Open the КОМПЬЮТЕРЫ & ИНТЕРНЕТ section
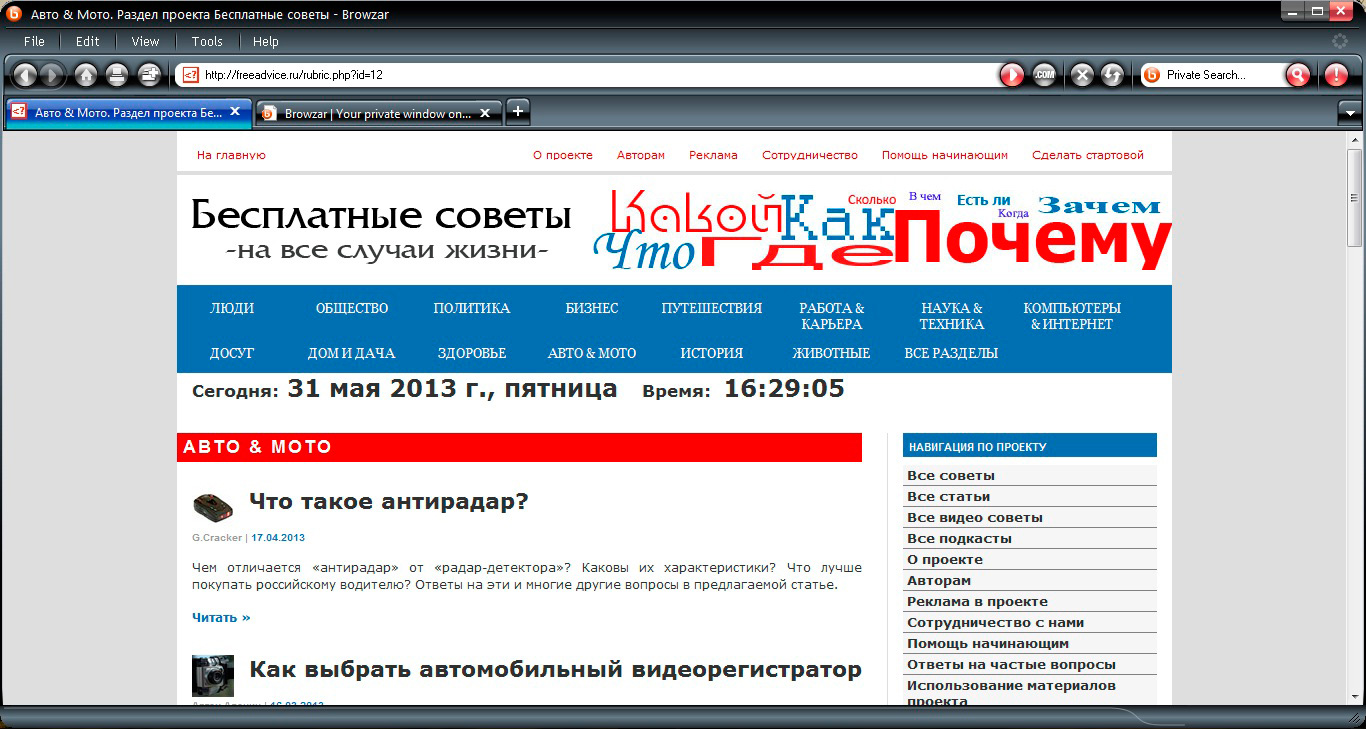This screenshot has width=1366, height=729. pos(1072,316)
